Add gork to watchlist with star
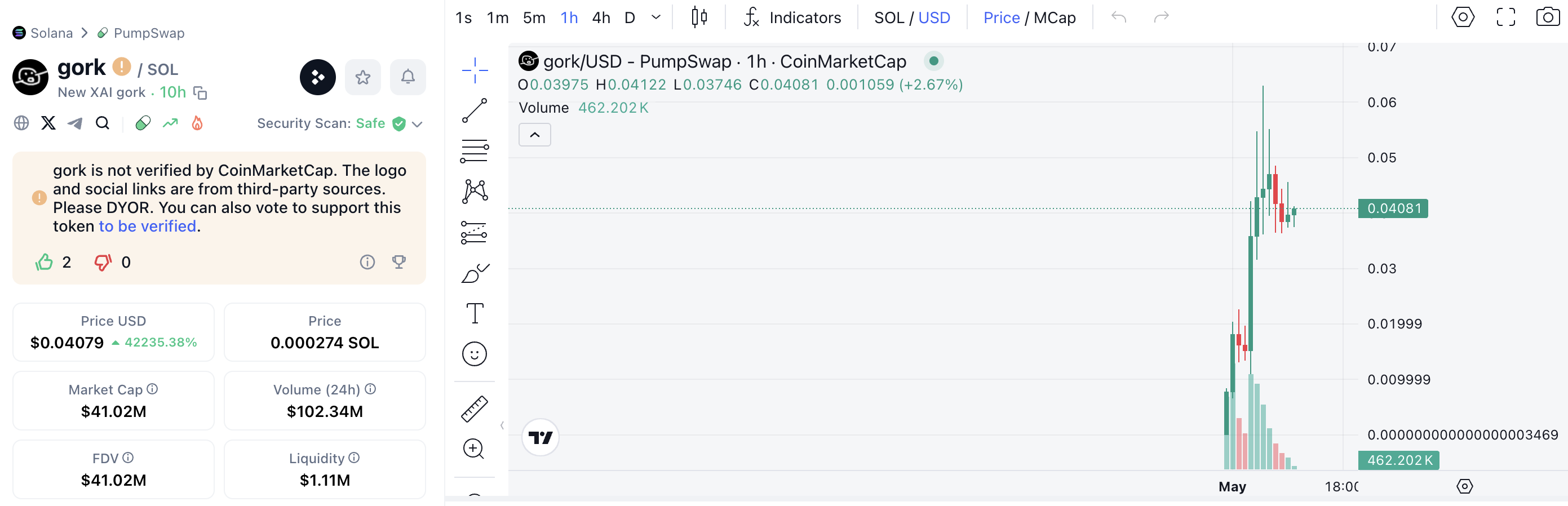This screenshot has height=506, width=1568. [x=363, y=77]
